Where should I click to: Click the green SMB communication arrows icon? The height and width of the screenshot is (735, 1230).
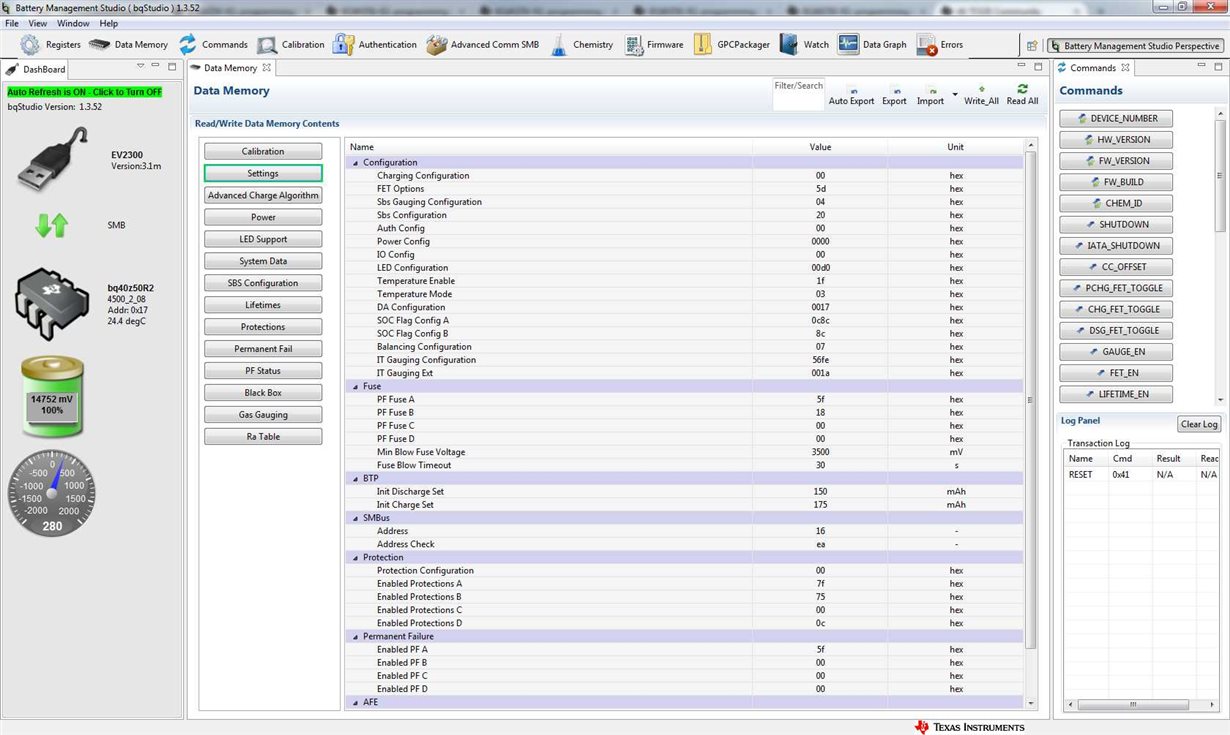pos(52,225)
